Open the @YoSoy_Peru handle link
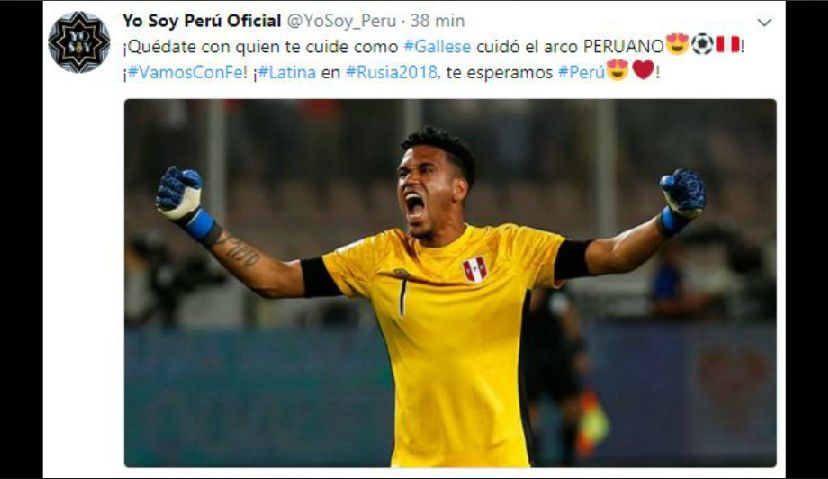This screenshot has width=828, height=479. point(341,21)
